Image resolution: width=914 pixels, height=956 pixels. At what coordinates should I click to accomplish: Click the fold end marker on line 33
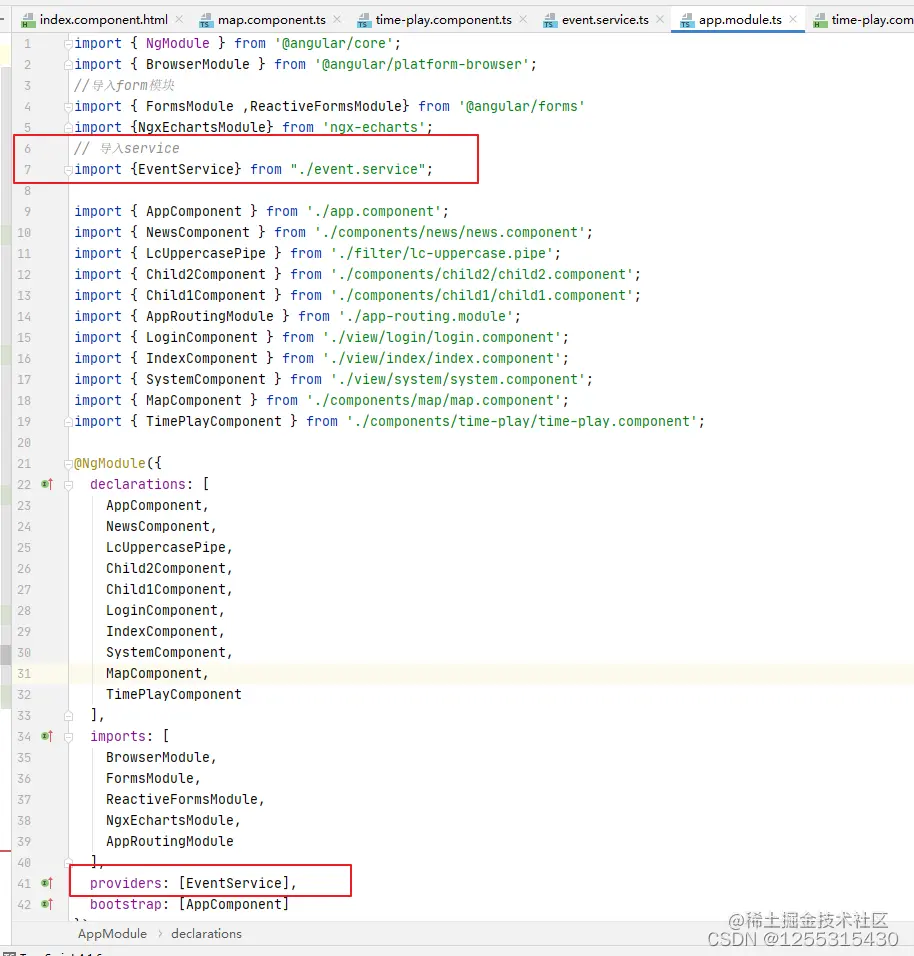coord(69,716)
